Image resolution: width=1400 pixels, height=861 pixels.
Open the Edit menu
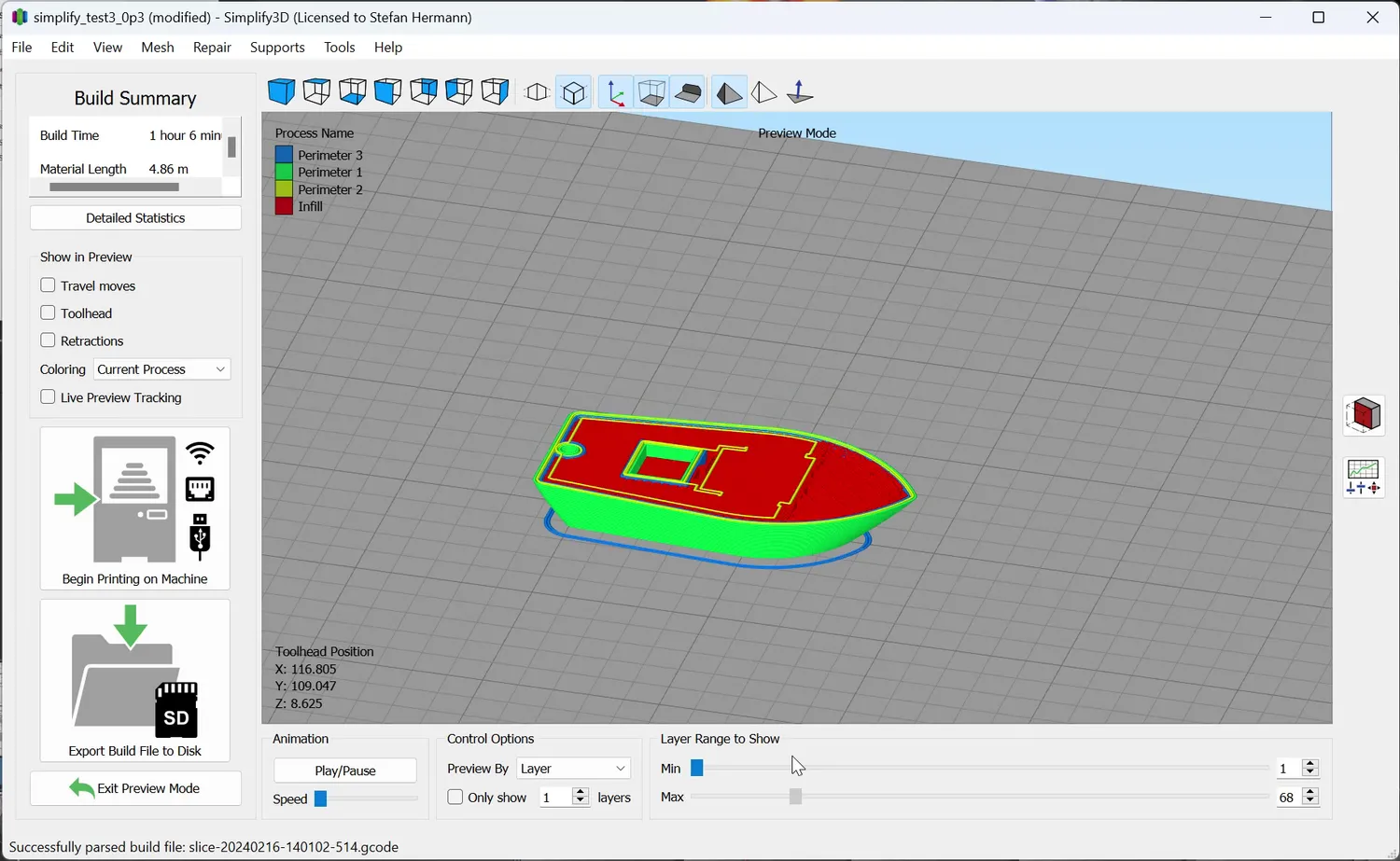coord(63,47)
